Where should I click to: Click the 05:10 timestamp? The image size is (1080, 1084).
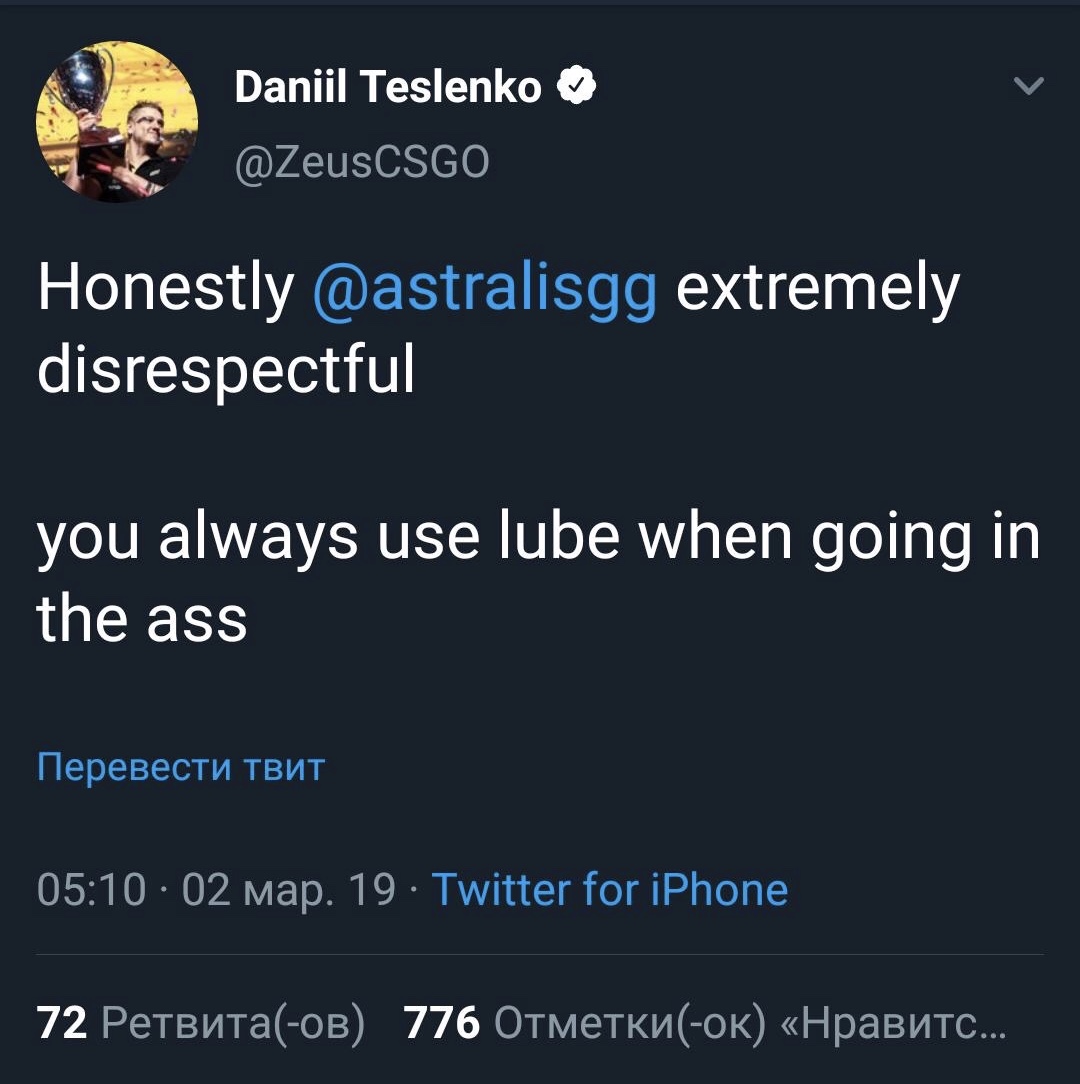coord(91,889)
